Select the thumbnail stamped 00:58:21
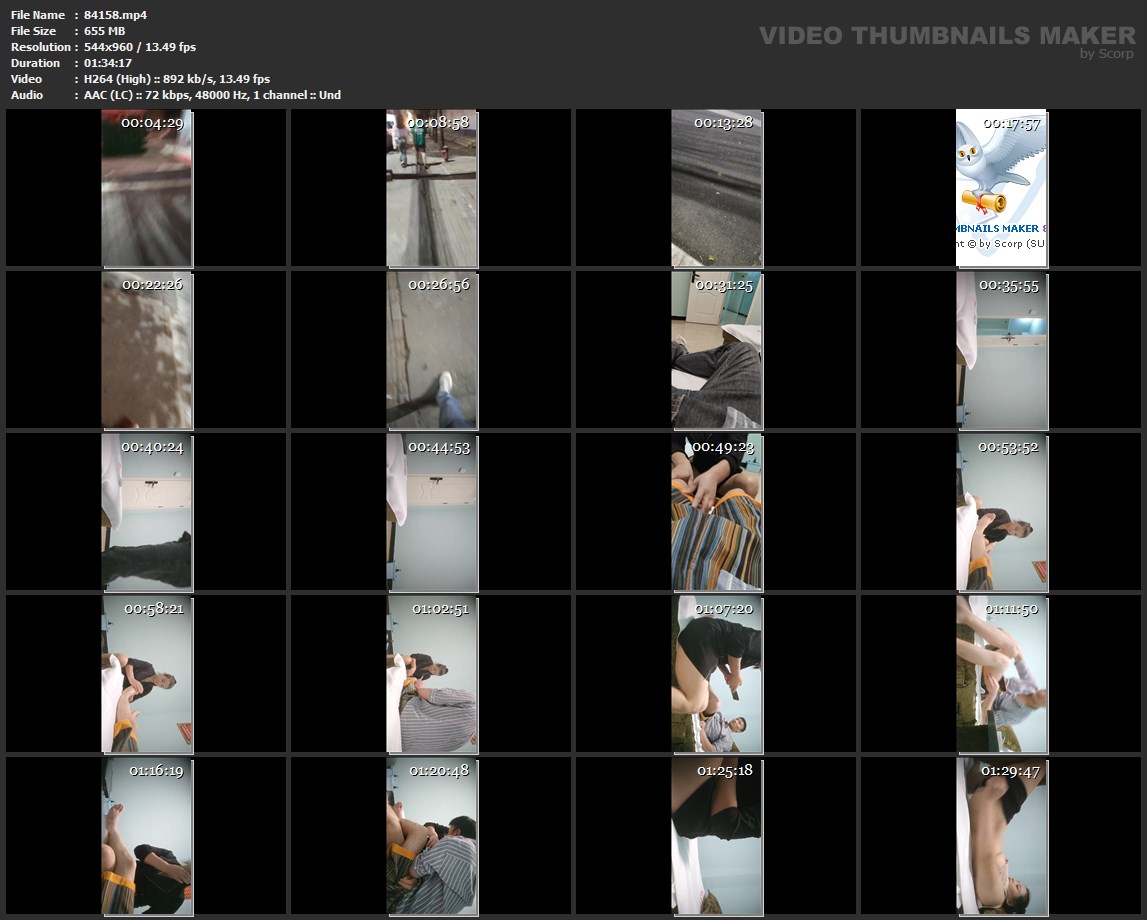This screenshot has height=920, width=1147. coord(147,674)
